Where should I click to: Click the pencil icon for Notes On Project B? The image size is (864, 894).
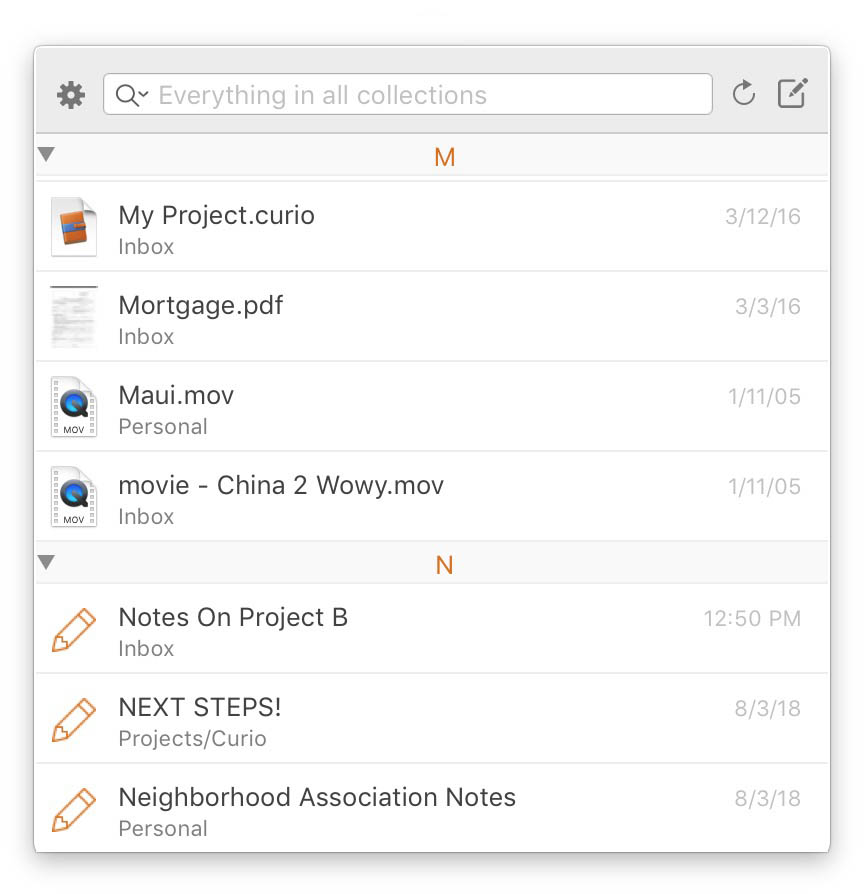pyautogui.click(x=74, y=630)
